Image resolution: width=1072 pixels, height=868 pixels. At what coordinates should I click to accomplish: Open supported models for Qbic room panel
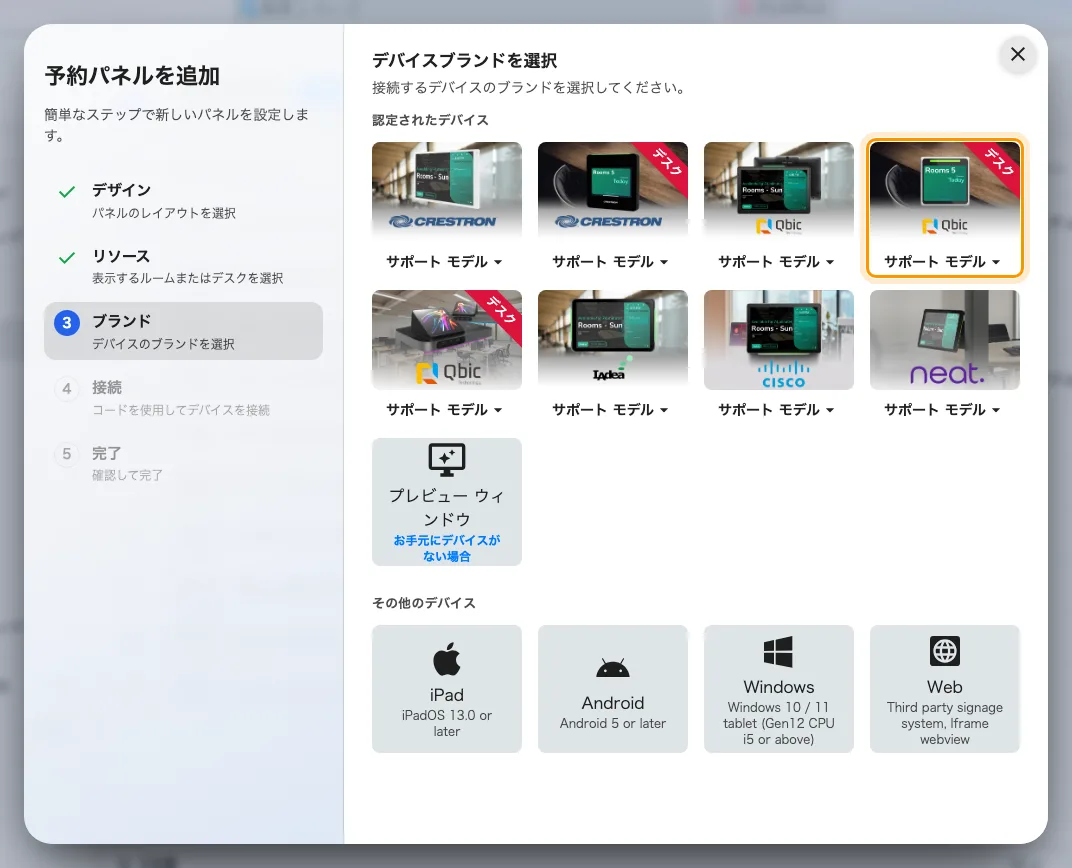[777, 262]
